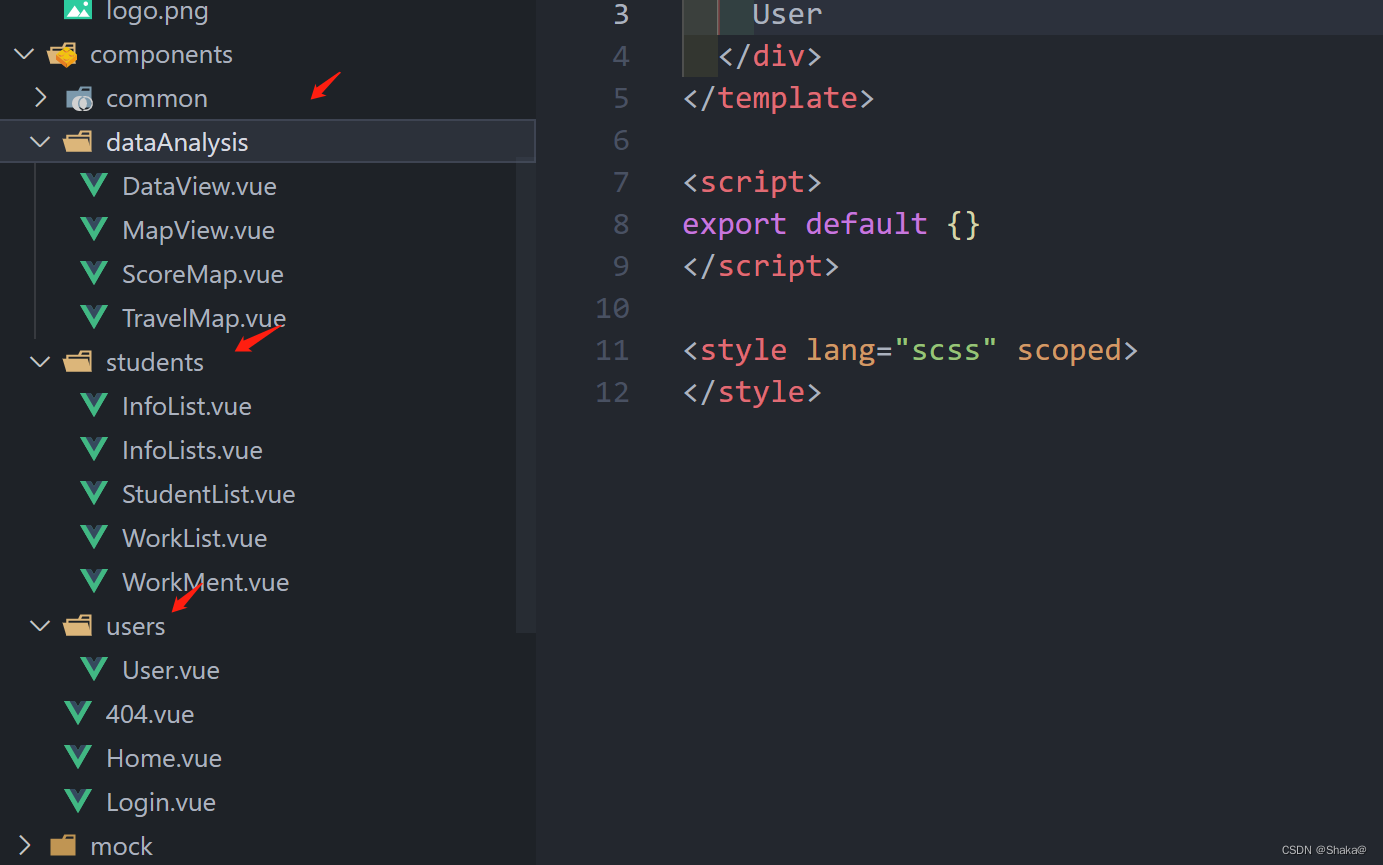The height and width of the screenshot is (865, 1383).
Task: Click the opening <script> tag
Action: 752,182
